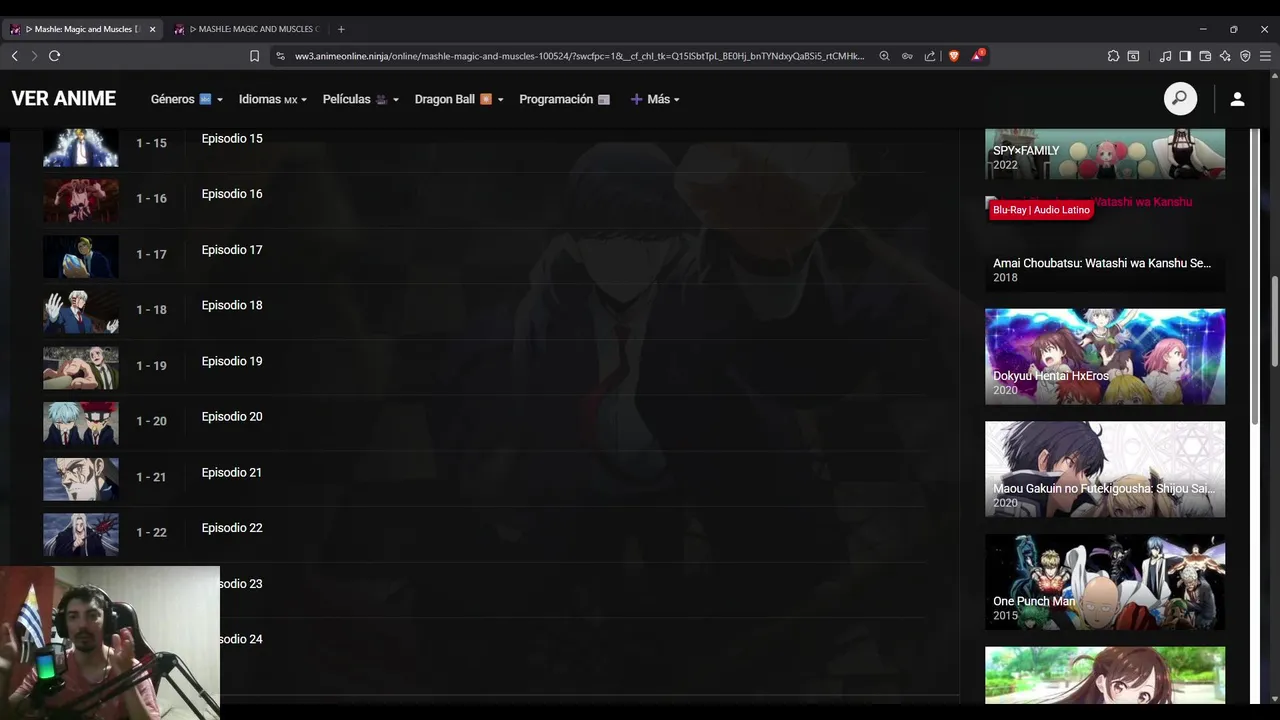Expand the Idiomas dropdown menu

(273, 99)
